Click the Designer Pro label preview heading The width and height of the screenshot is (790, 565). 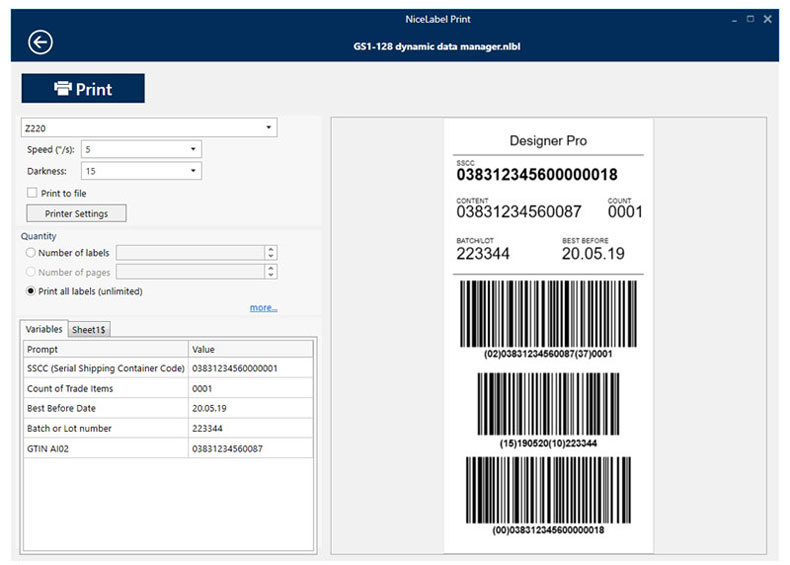click(x=548, y=141)
